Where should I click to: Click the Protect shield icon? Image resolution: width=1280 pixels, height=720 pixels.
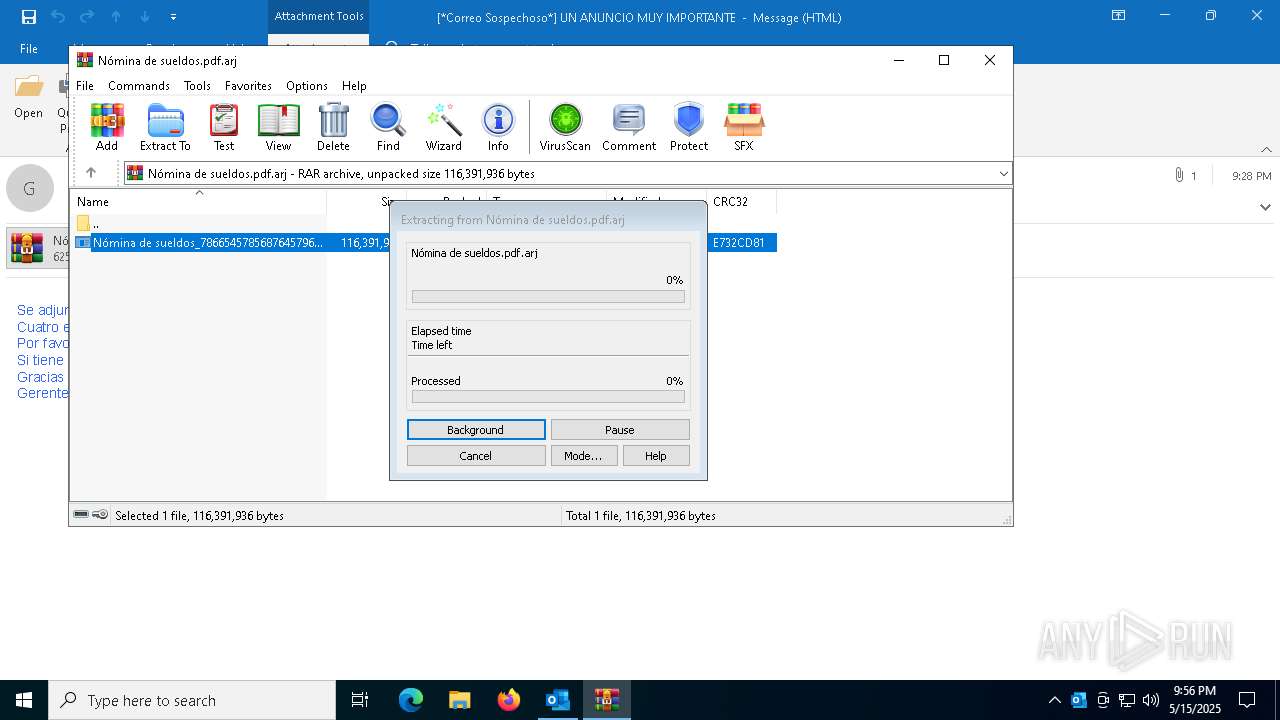pos(689,127)
